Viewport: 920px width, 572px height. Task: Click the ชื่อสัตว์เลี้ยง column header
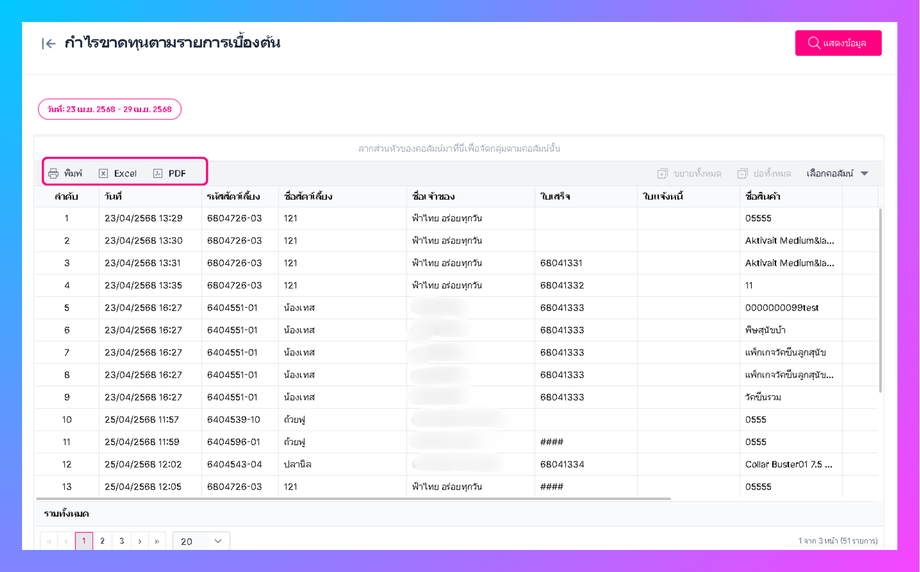click(x=343, y=197)
